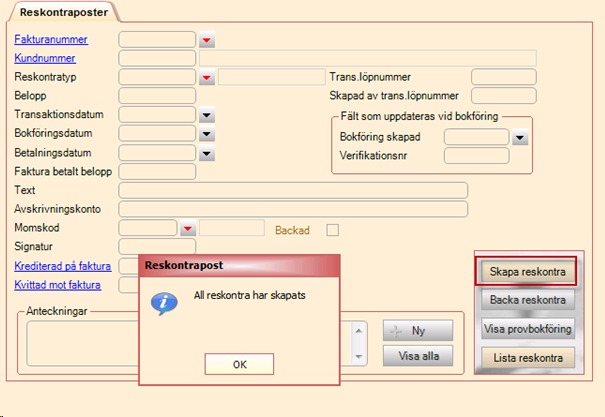Image resolution: width=605 pixels, height=417 pixels.
Task: Open the Bokföring skapad date dropdown
Action: (519, 138)
